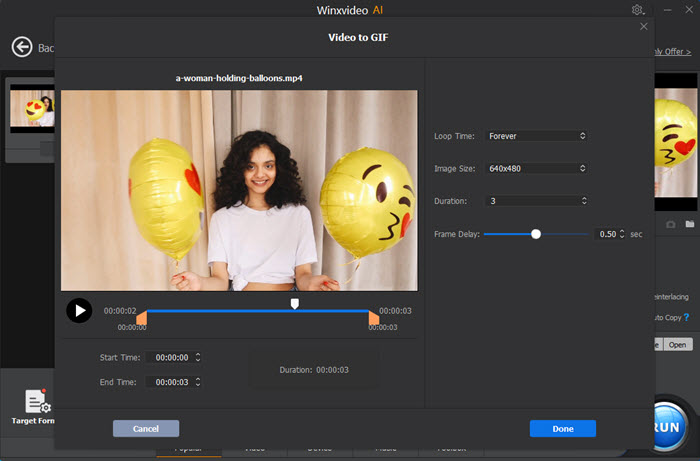Image resolution: width=700 pixels, height=461 pixels.
Task: Click the orange start trim handle
Action: coord(142,318)
